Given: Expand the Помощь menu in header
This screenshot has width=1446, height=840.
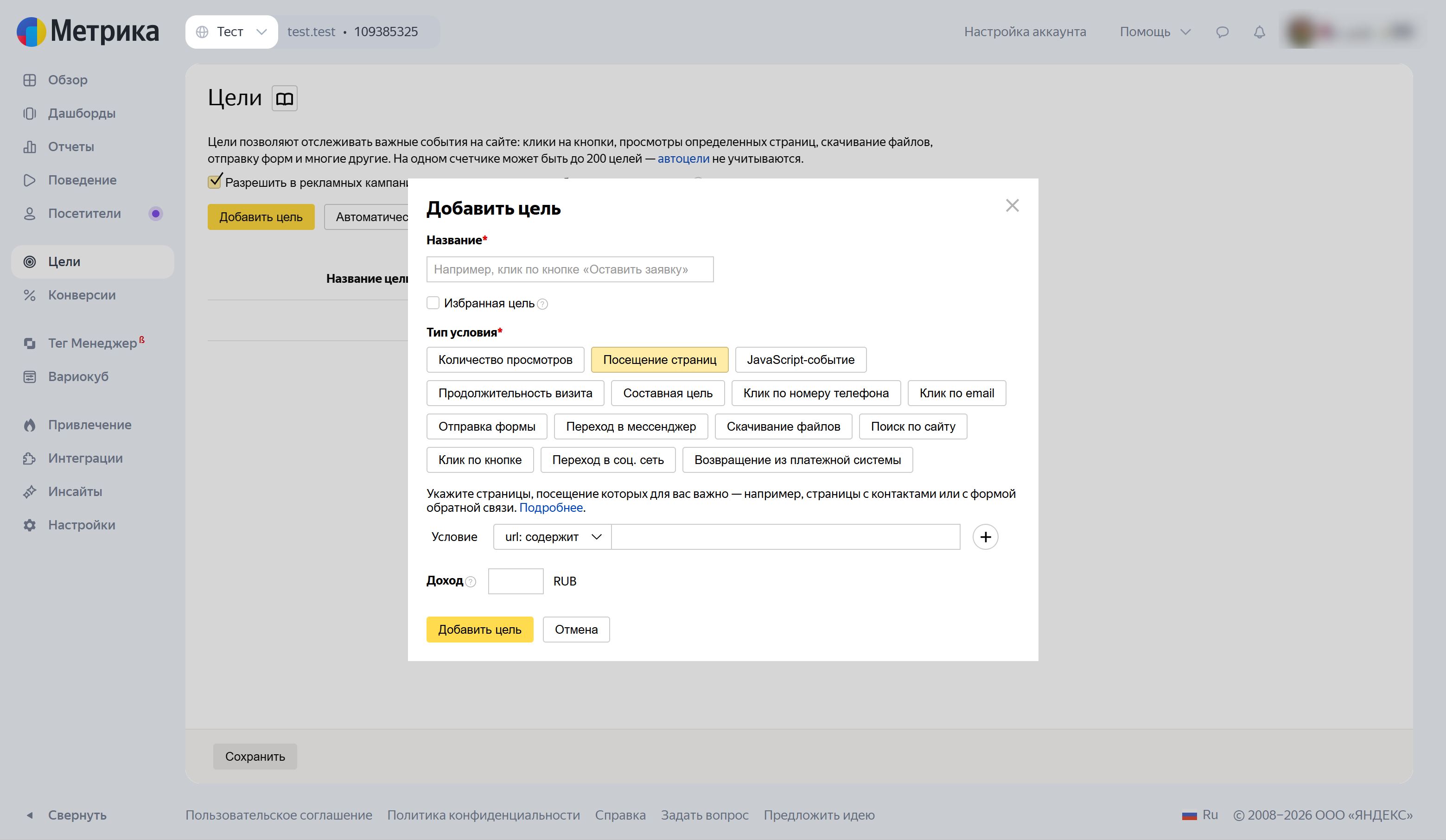Looking at the screenshot, I should 1155,32.
